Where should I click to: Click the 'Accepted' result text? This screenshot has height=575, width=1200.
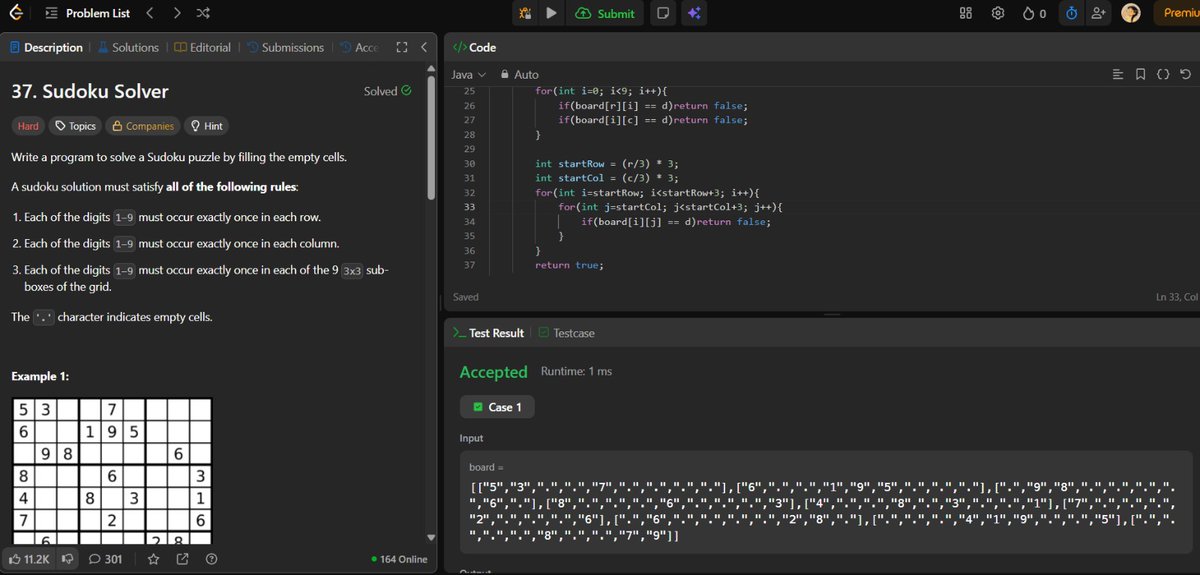tap(493, 372)
